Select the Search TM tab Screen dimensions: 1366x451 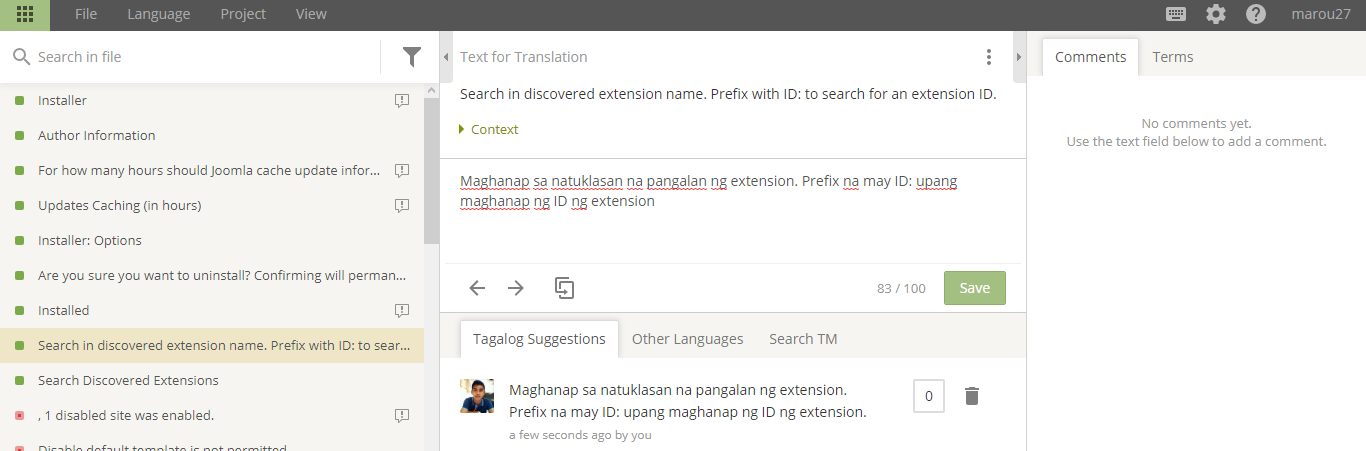pyautogui.click(x=803, y=339)
